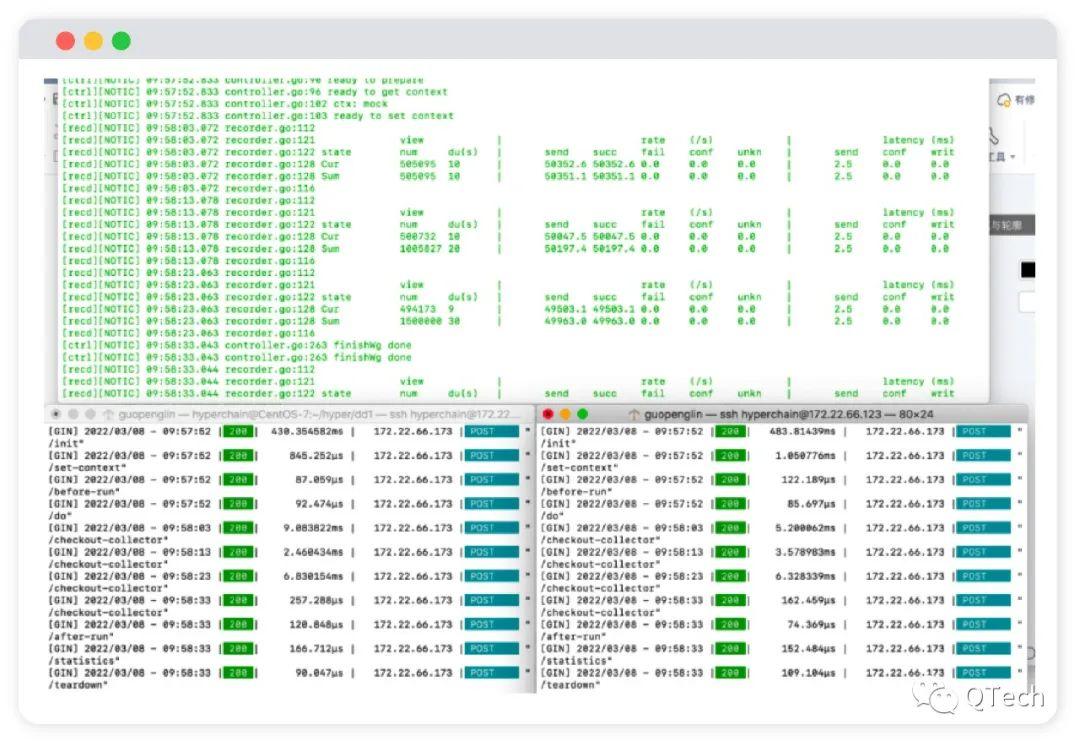Open the 工具 dropdown arrow
This screenshot has width=1080, height=746.
pos(1012,157)
